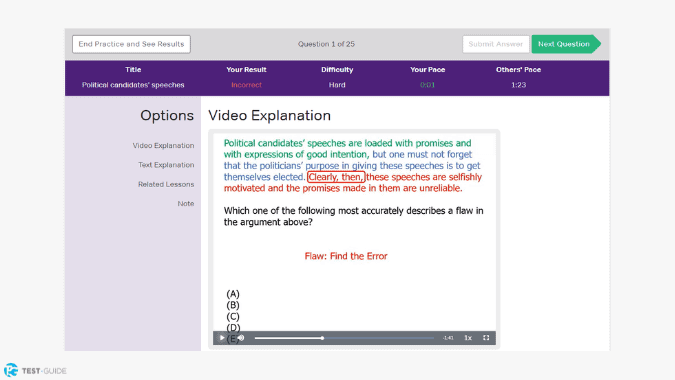This screenshot has width=675, height=380.
Task: Click End Practice and See Results
Action: (131, 44)
